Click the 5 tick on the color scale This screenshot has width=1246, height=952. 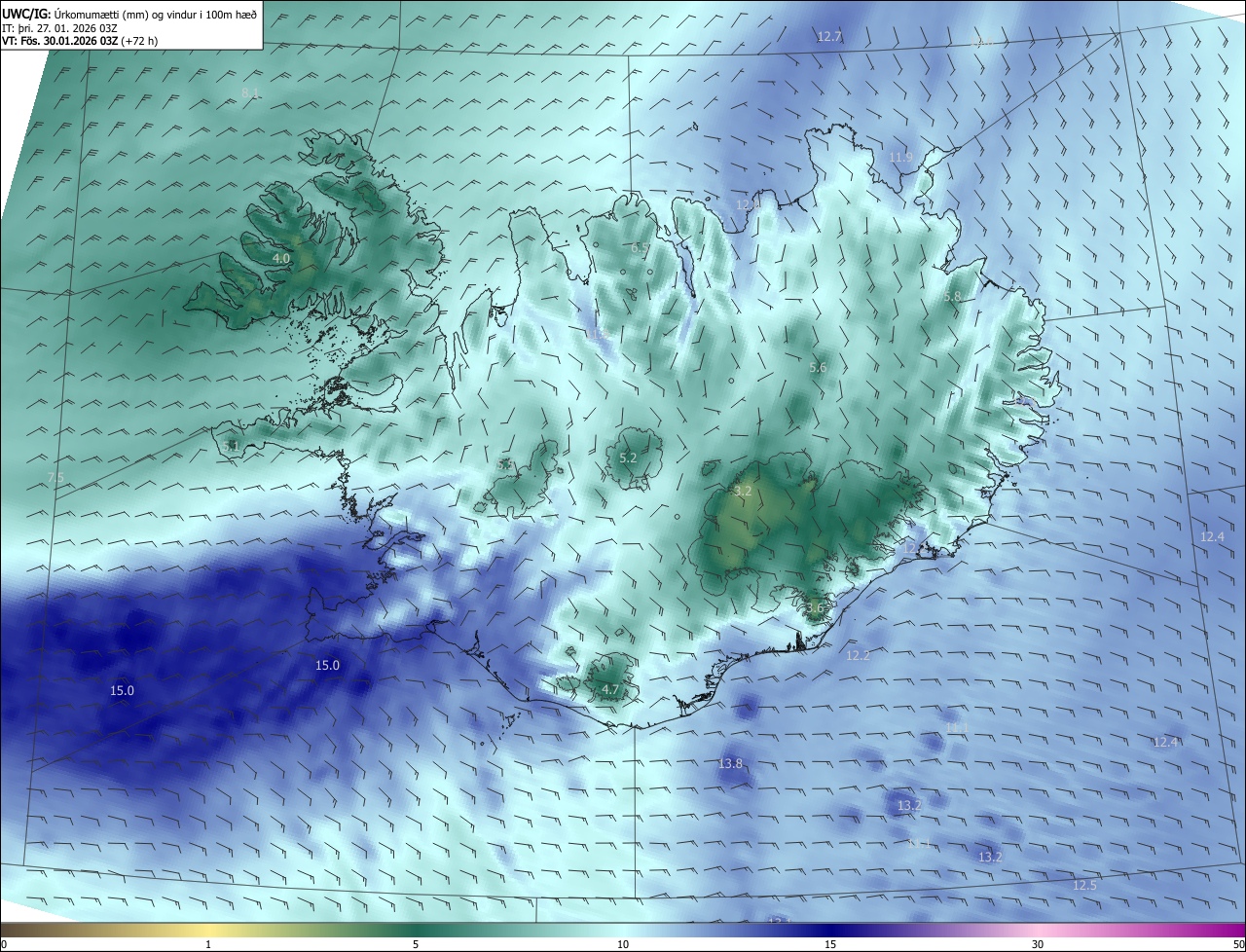point(416,944)
